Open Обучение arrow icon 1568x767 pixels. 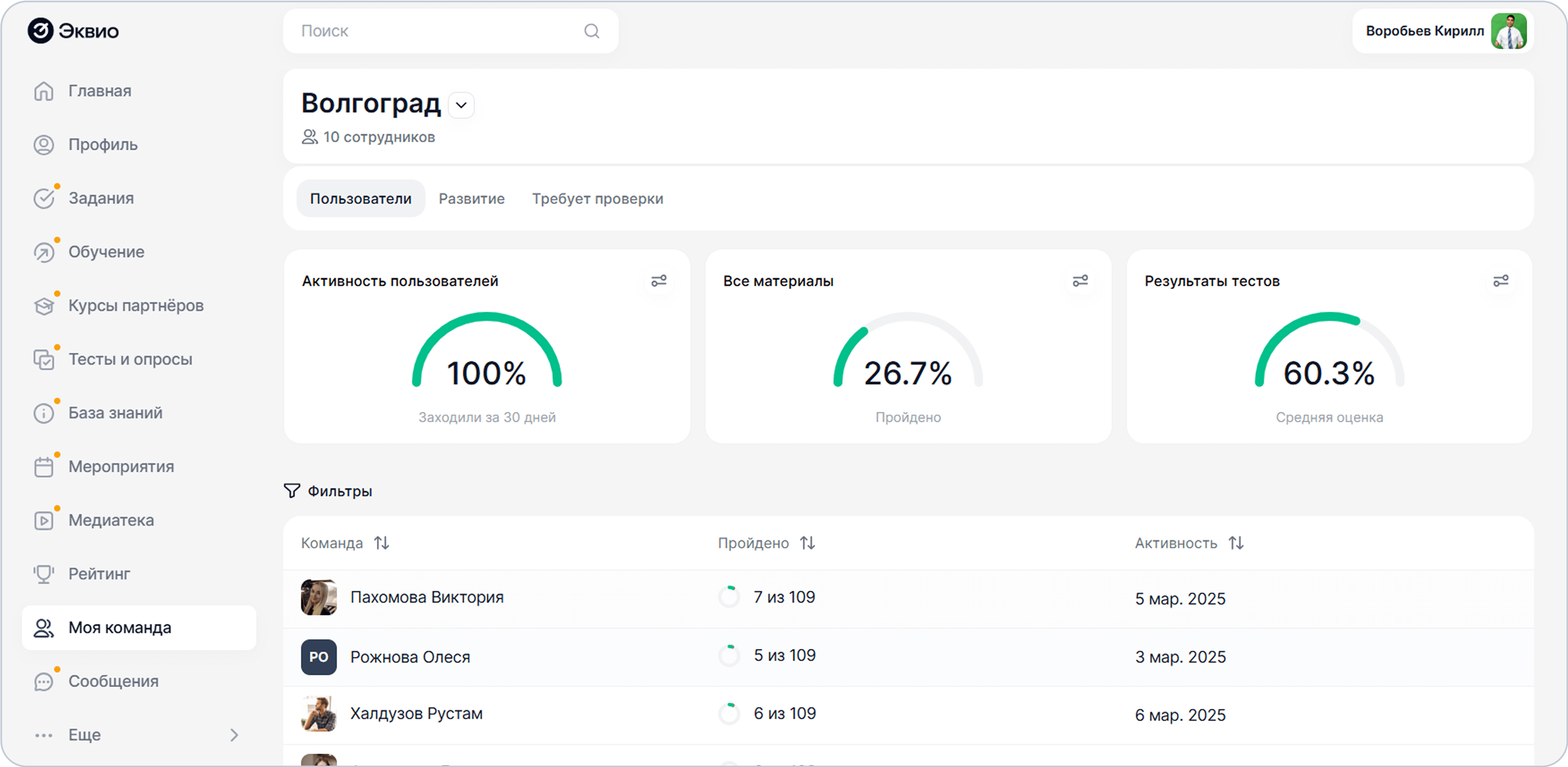(x=44, y=252)
